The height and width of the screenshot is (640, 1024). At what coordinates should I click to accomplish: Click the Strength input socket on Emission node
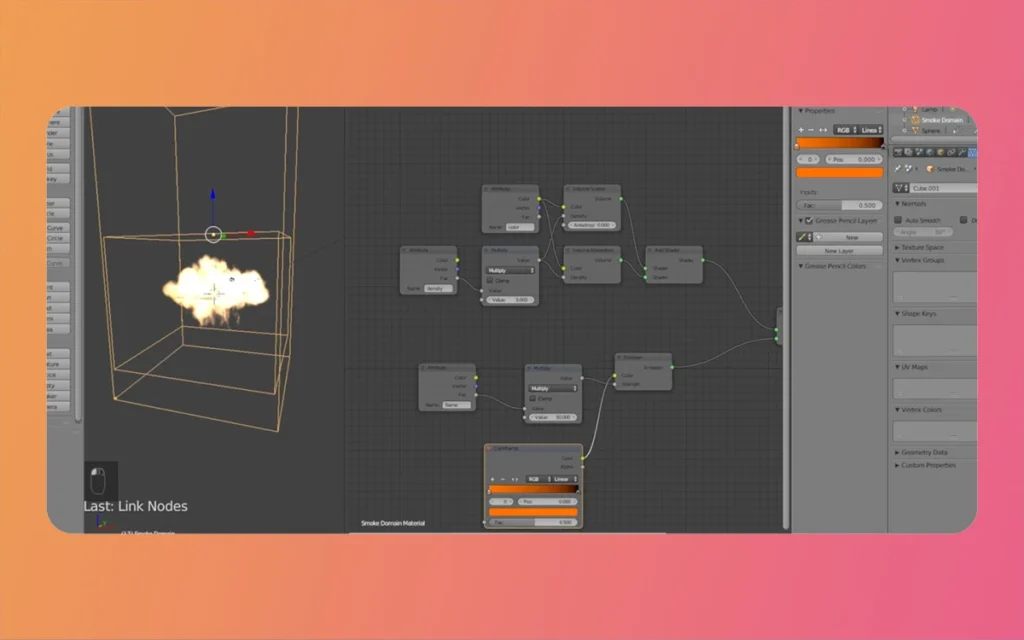(x=615, y=384)
